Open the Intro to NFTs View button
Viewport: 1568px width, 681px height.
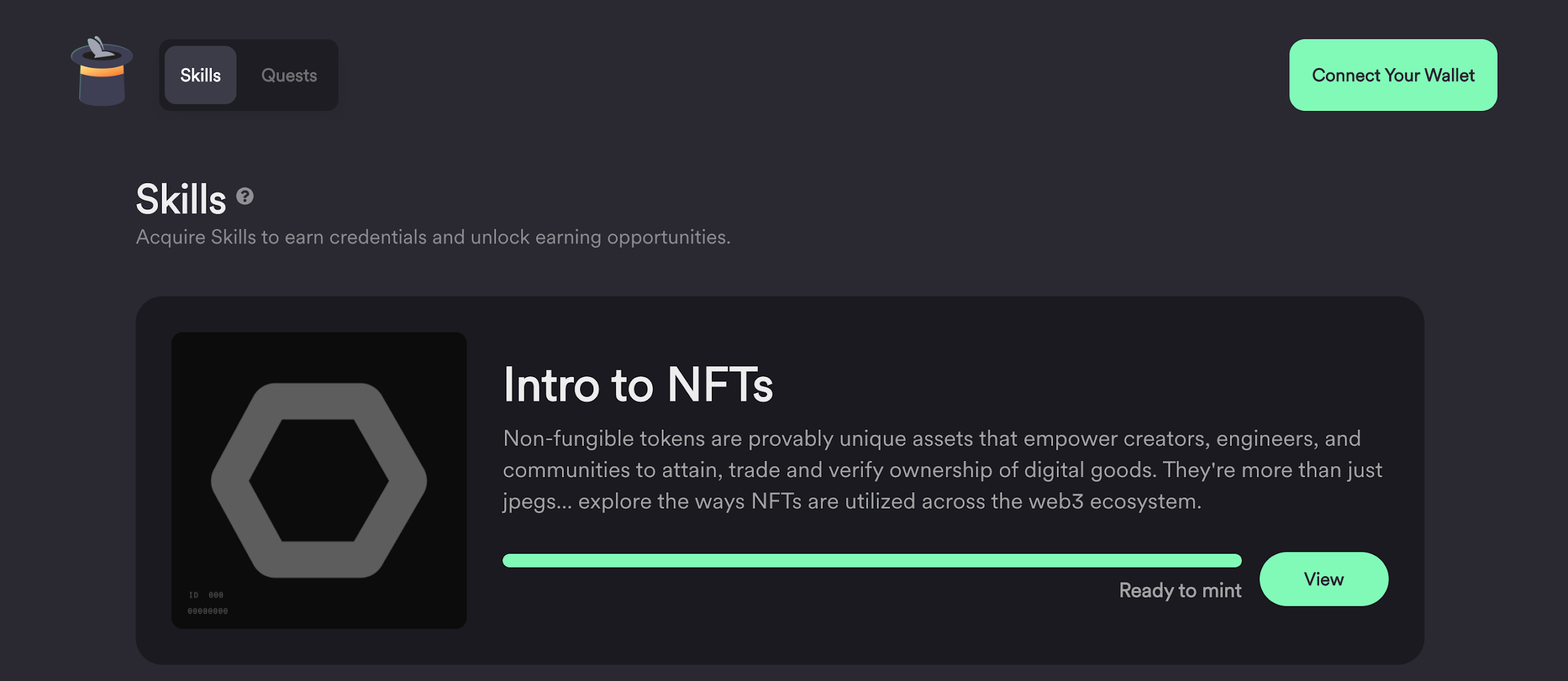(1323, 579)
